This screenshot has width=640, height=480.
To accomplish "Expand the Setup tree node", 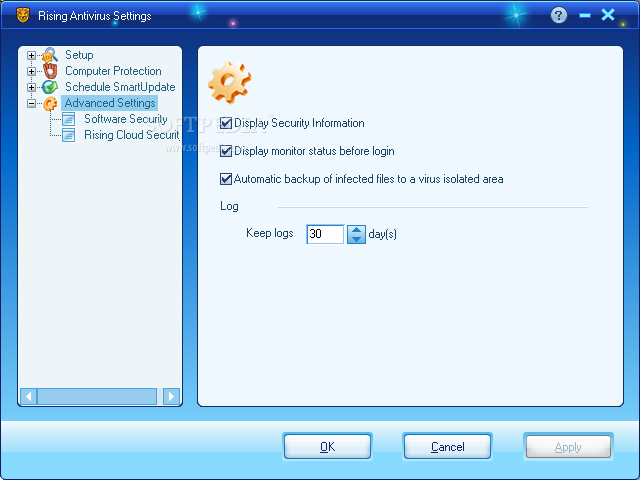I will 31,55.
